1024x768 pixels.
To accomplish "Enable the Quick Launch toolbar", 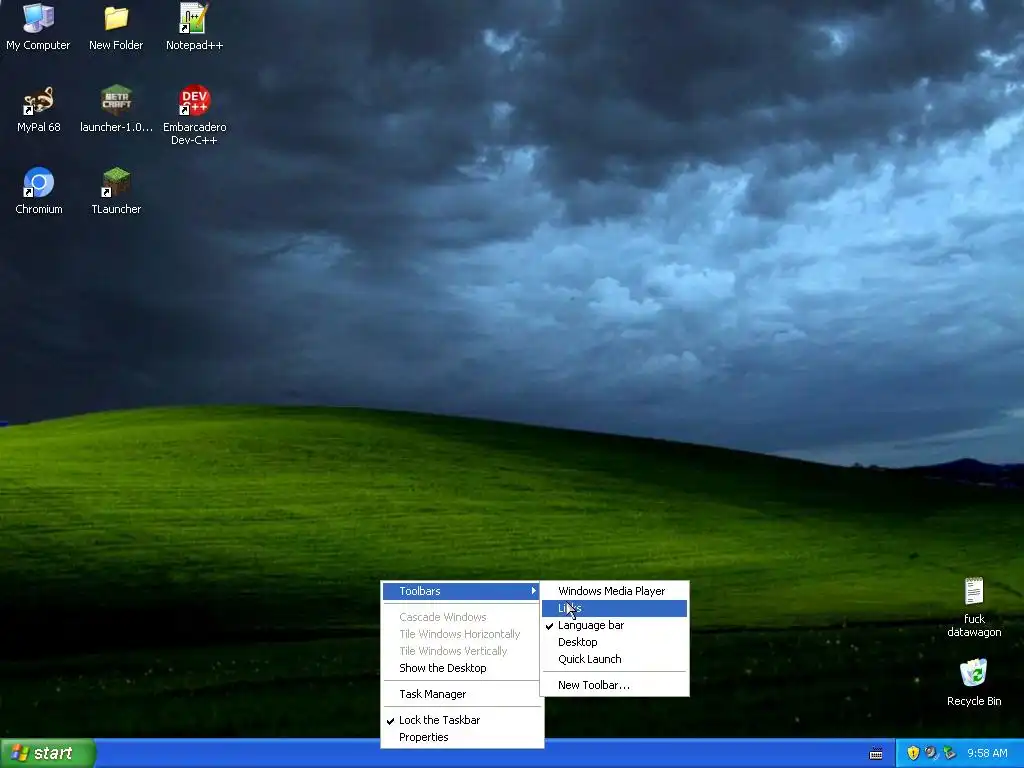I will click(615, 659).
